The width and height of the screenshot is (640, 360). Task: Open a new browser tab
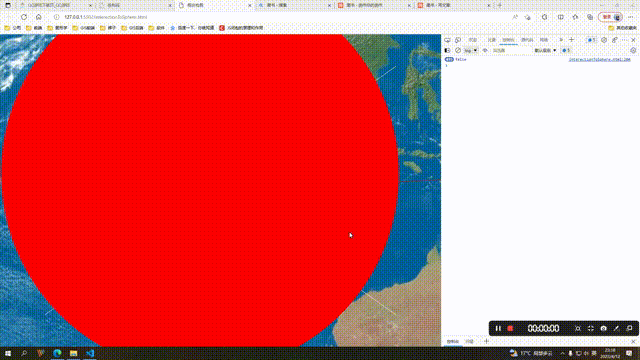point(500,5)
